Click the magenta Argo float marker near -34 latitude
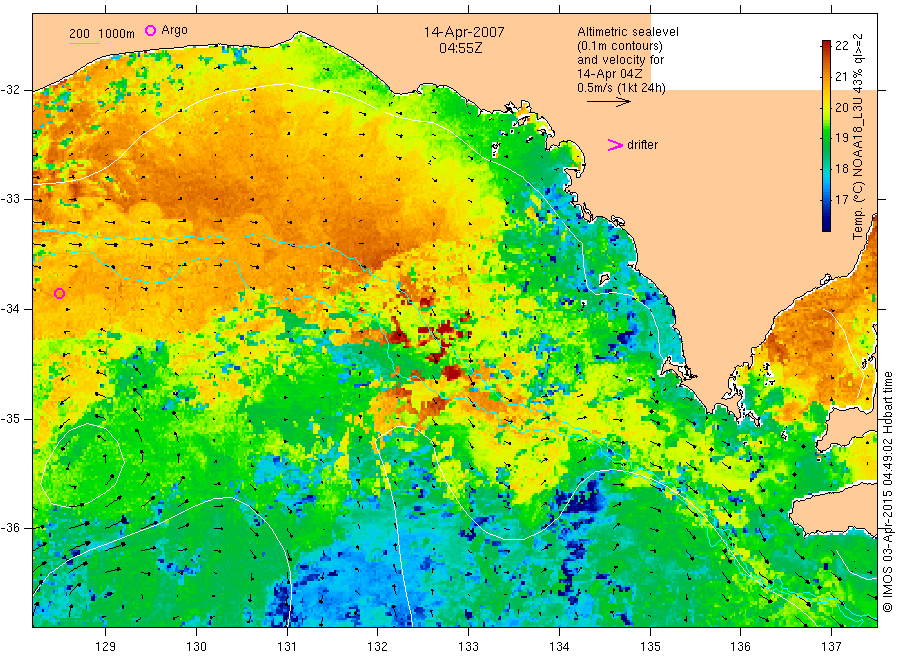The image size is (900, 660). tap(59, 293)
